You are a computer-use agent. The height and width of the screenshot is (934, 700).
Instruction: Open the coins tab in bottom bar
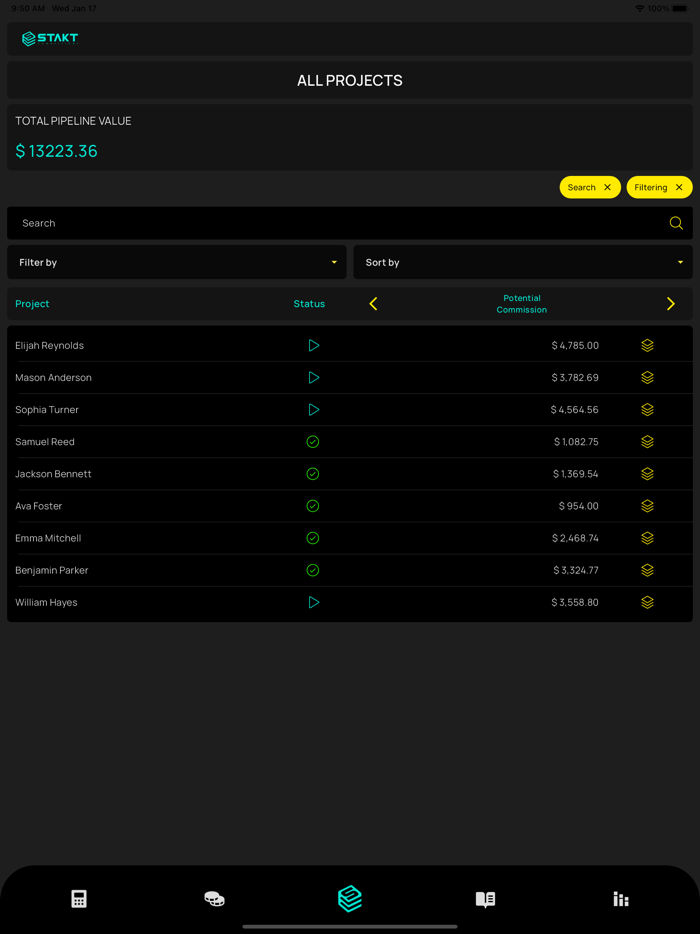[x=214, y=899]
